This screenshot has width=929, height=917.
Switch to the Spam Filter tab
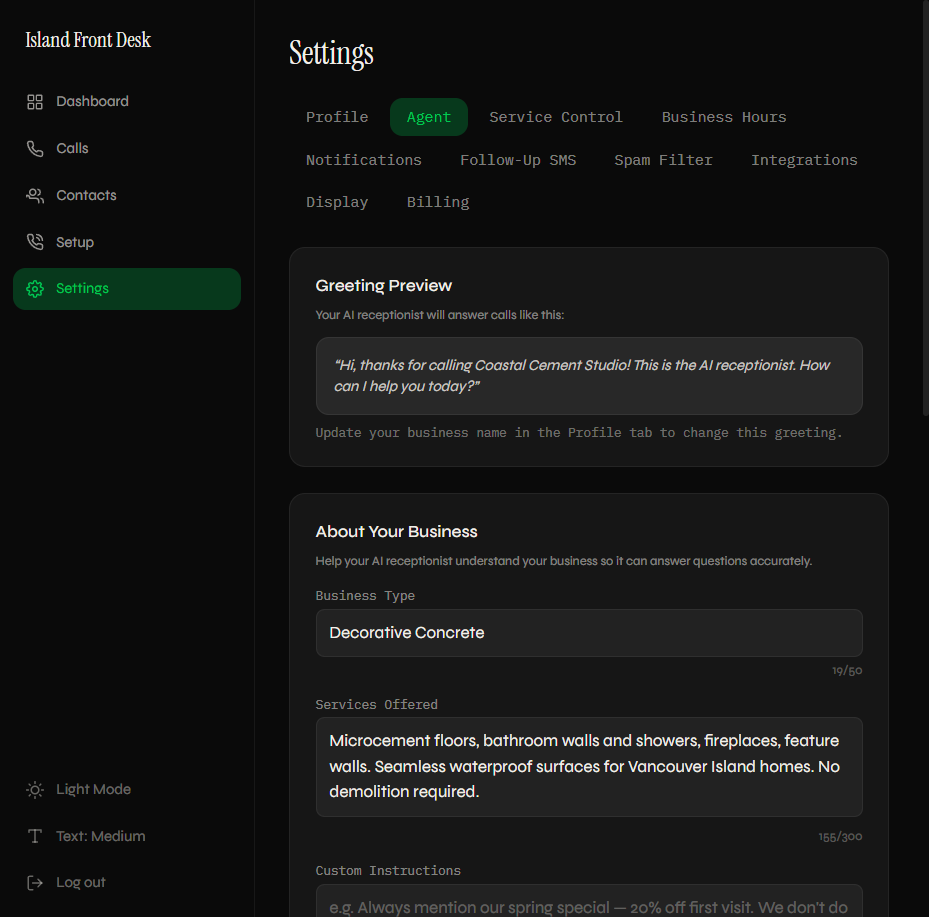click(663, 160)
